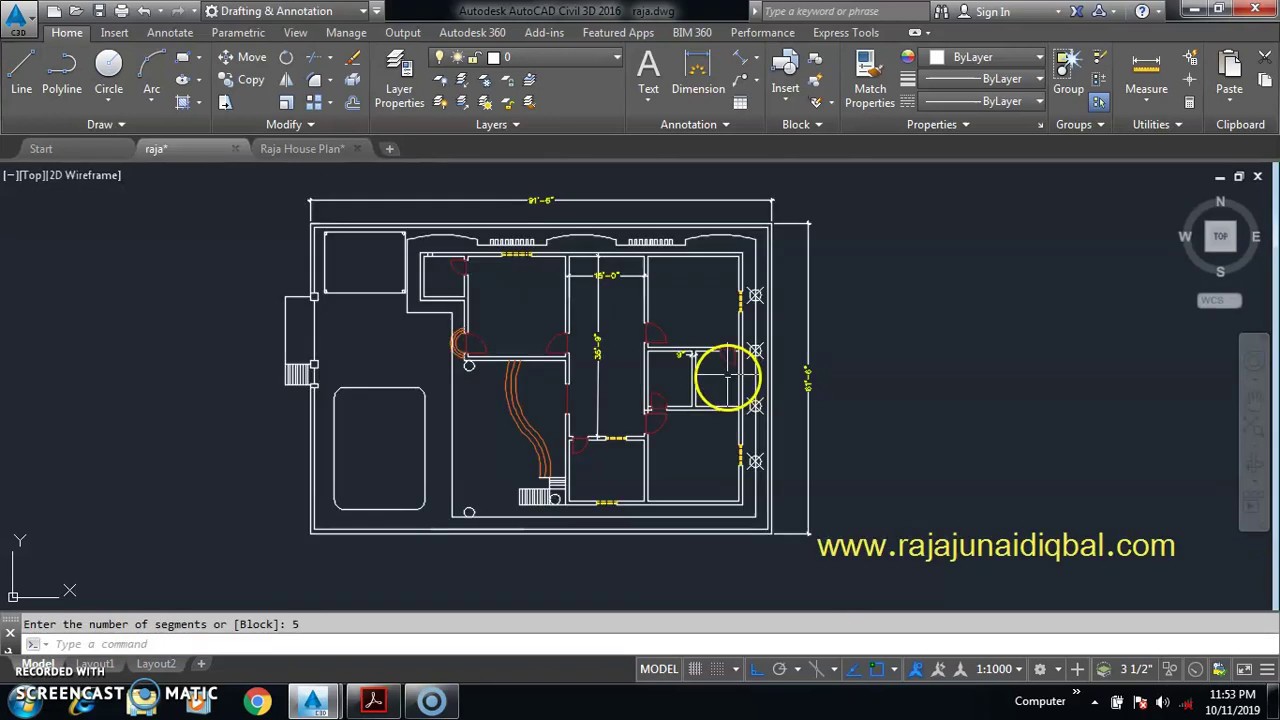Switch to Layout2 tab
The image size is (1280, 720).
[x=156, y=664]
